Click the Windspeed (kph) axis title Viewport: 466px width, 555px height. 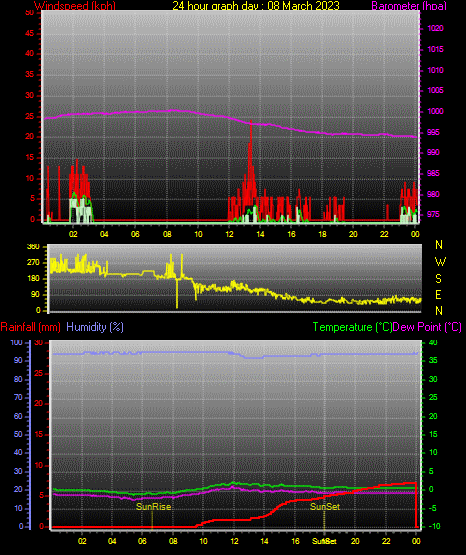(75, 5)
